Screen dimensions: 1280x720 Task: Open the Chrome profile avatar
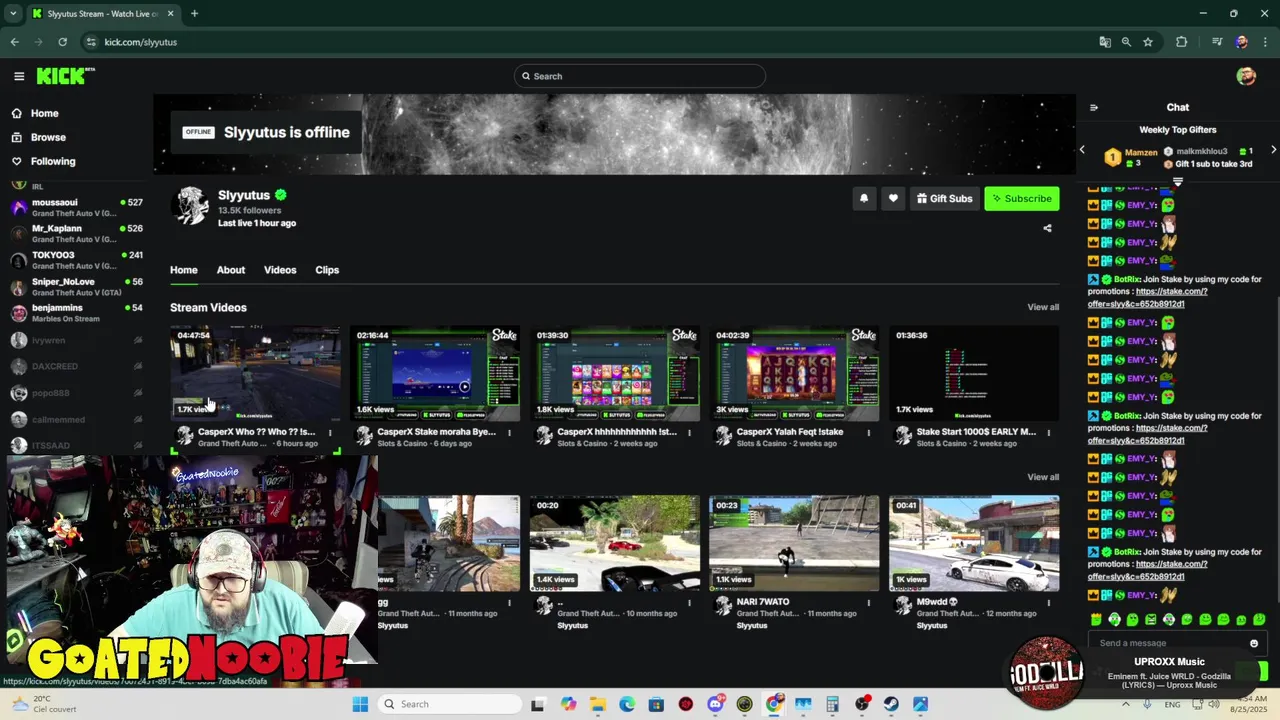[x=1241, y=42]
